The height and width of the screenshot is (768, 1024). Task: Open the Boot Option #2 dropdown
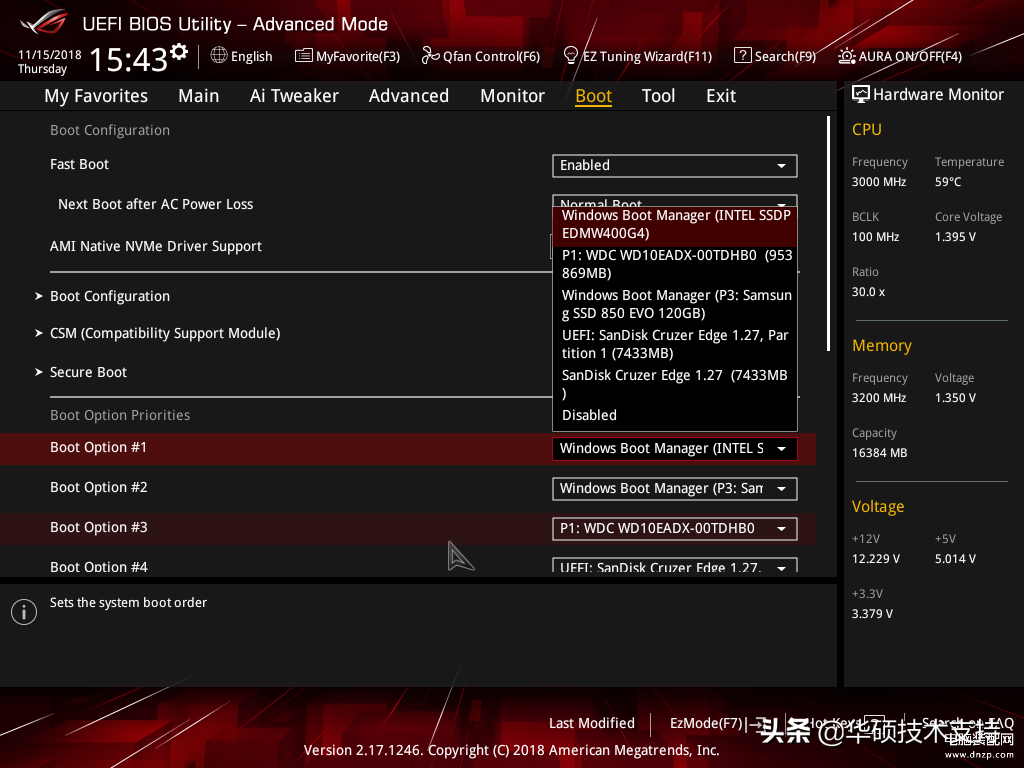(x=675, y=488)
